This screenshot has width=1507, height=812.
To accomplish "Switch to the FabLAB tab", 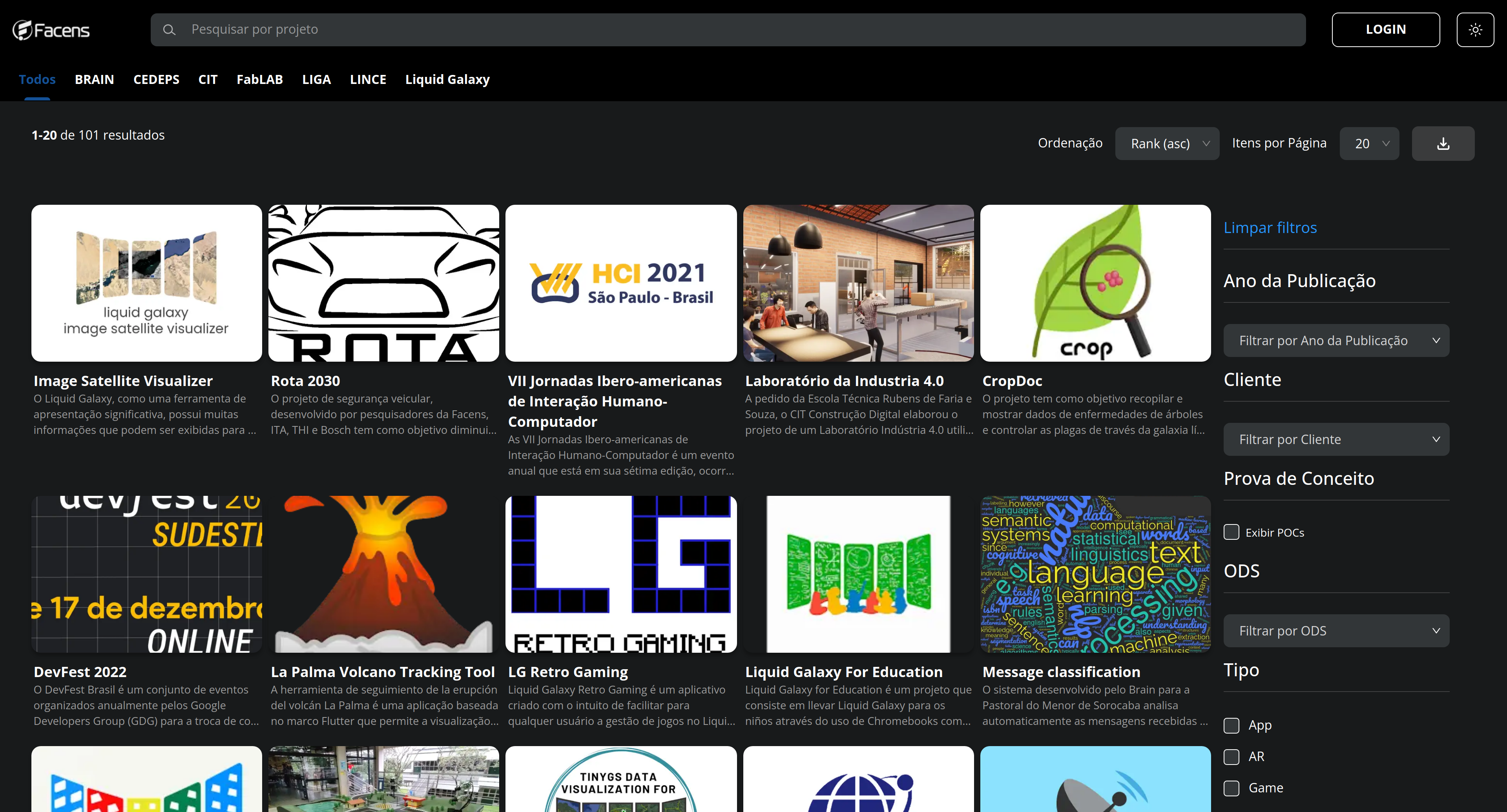I will pyautogui.click(x=259, y=80).
